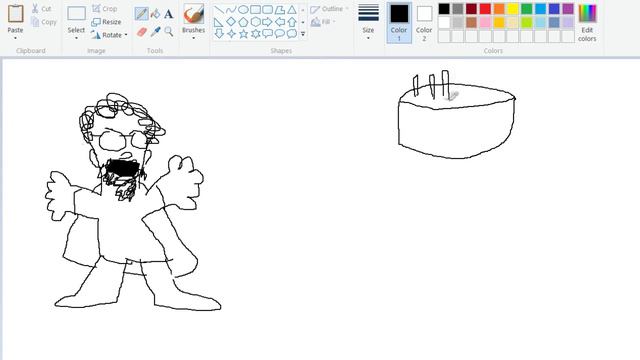The image size is (640, 360).
Task: Expand the Shapes gallery with More arrow
Action: (x=303, y=34)
